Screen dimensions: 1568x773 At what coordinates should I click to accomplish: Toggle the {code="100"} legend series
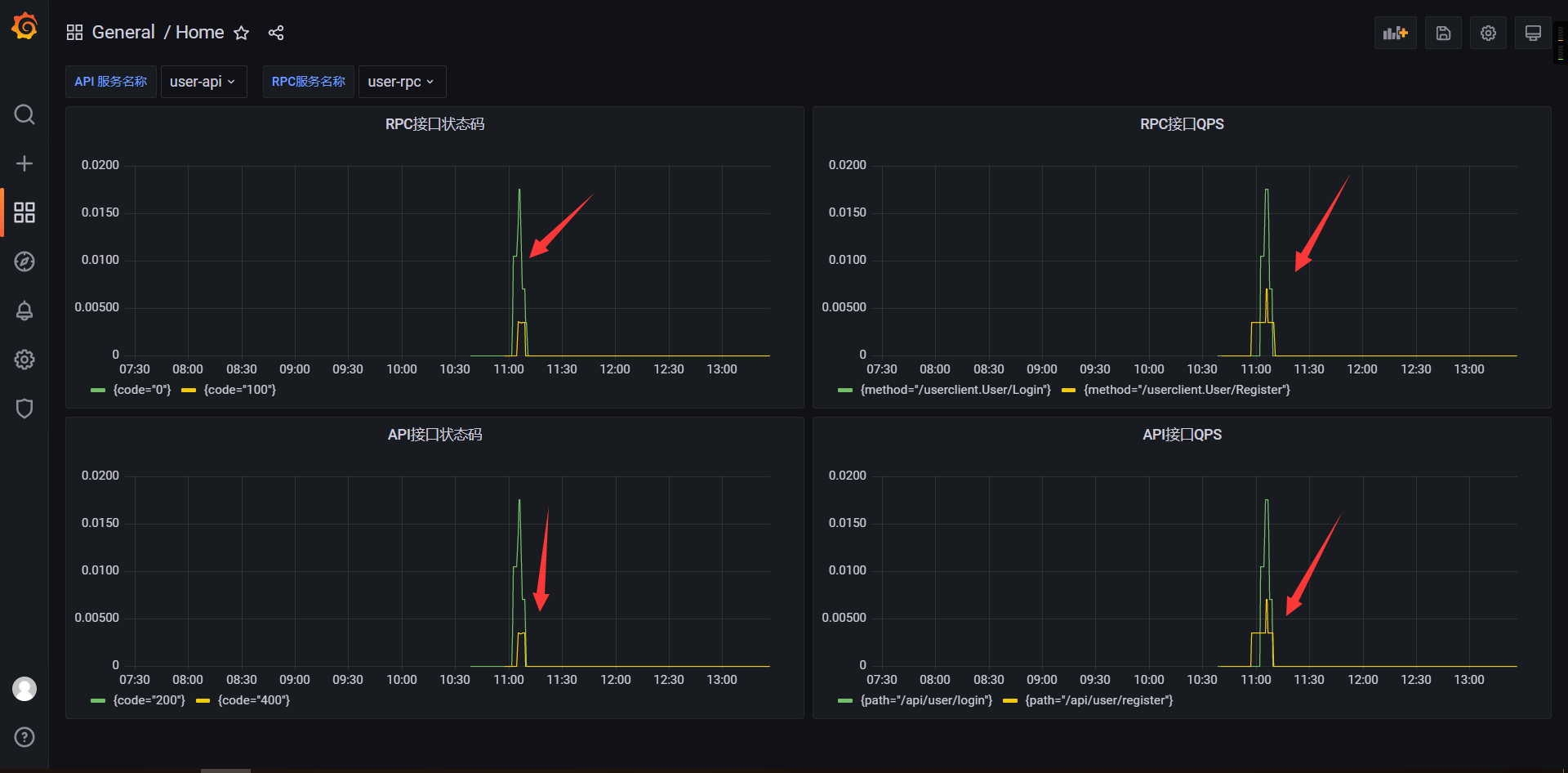point(240,390)
